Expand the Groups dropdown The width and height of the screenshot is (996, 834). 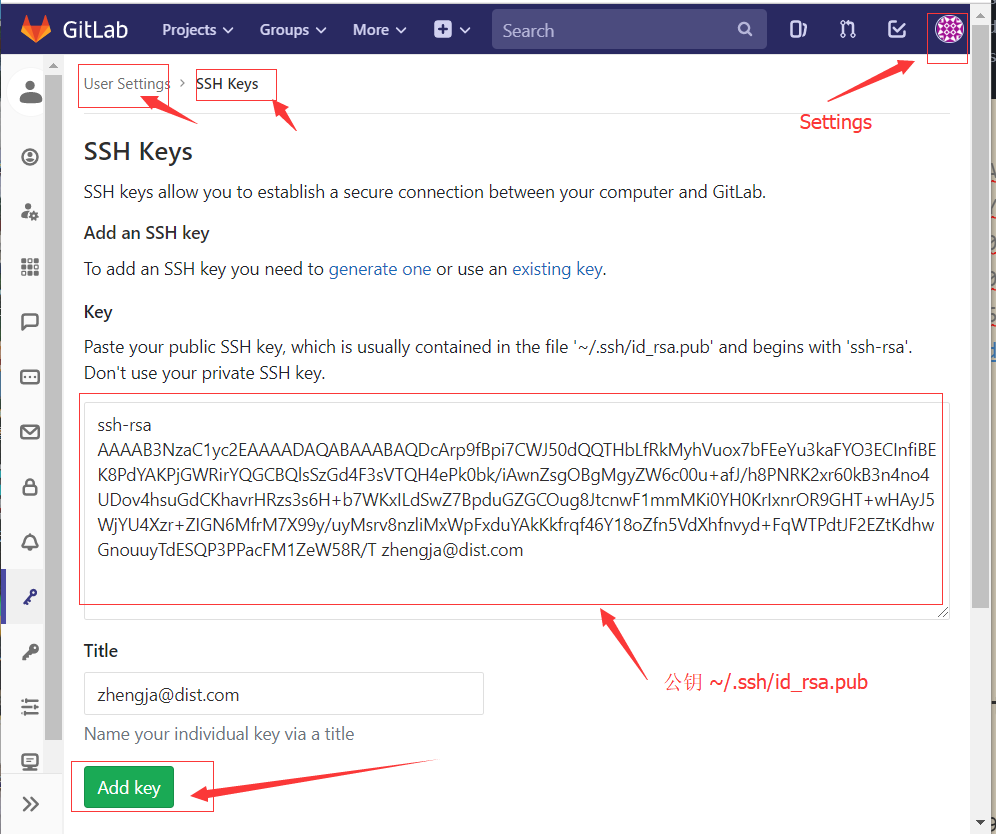coord(291,29)
